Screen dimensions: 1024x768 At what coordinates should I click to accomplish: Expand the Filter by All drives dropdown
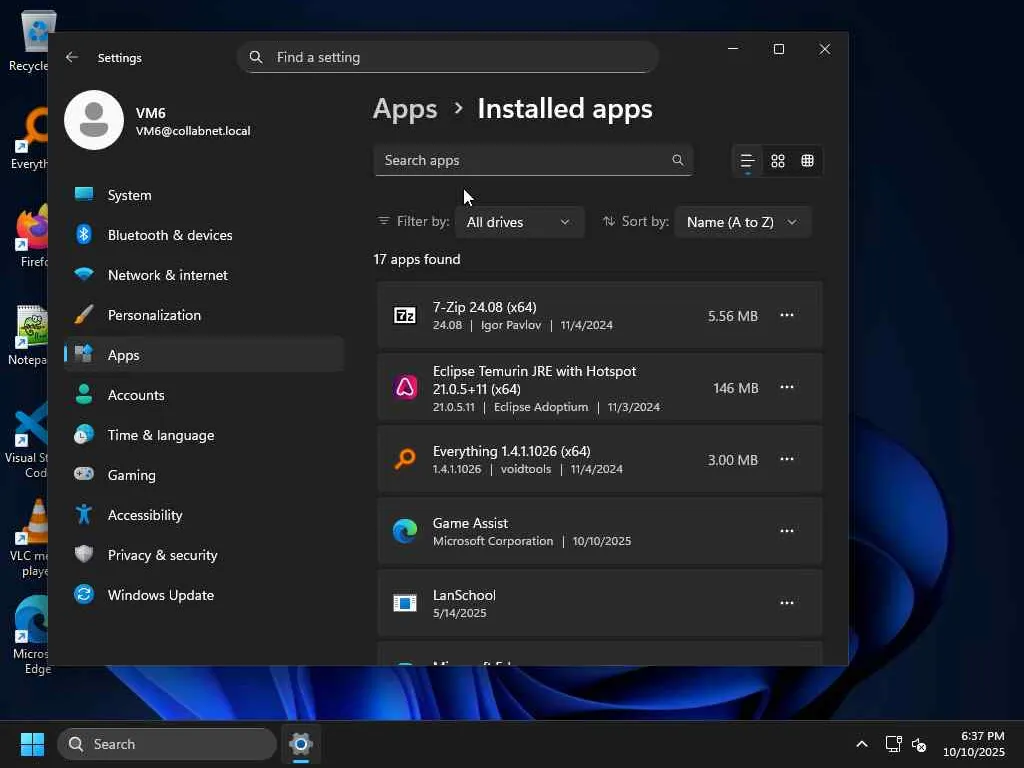(519, 222)
